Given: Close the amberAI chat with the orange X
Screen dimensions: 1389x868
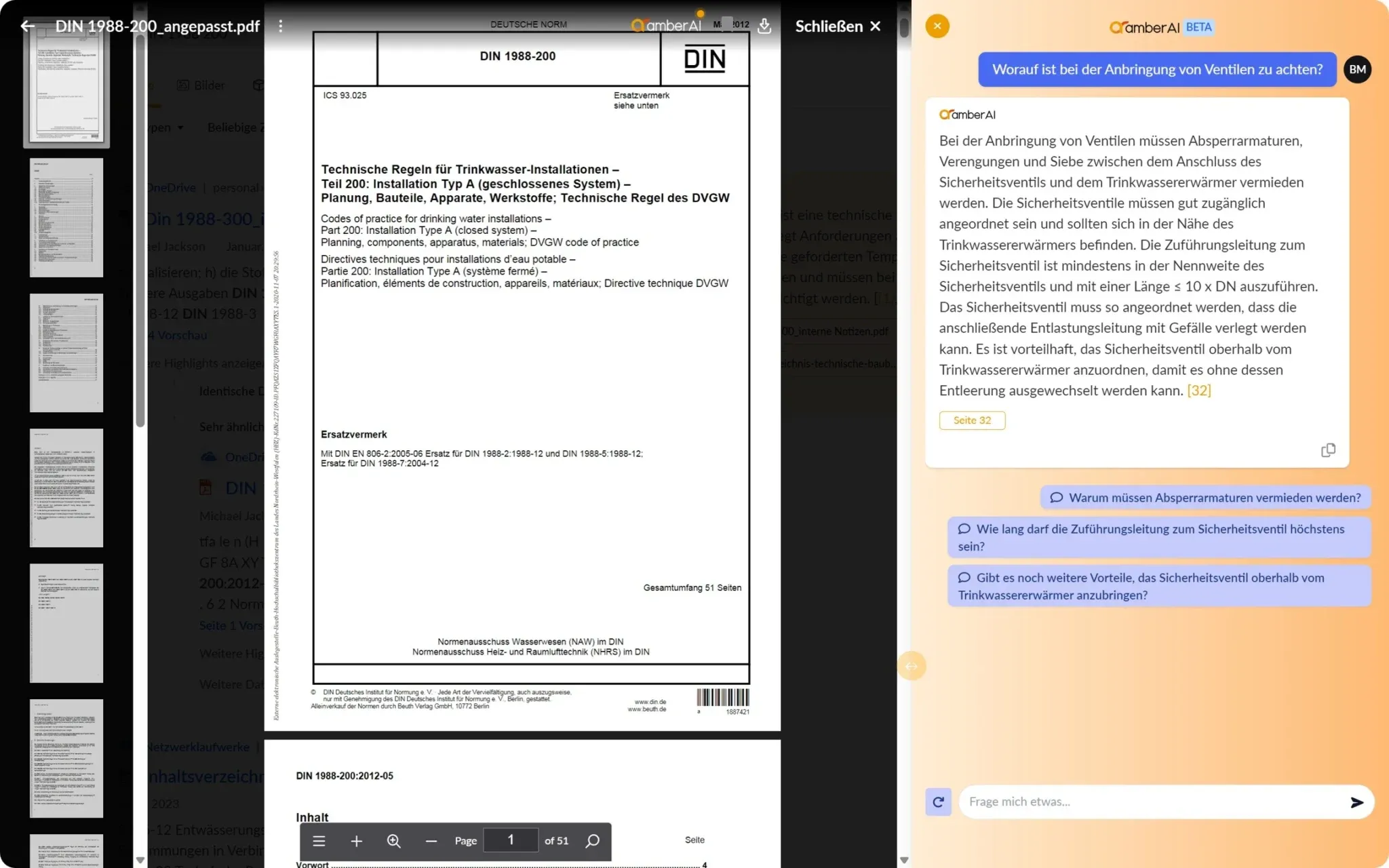Looking at the screenshot, I should [937, 26].
